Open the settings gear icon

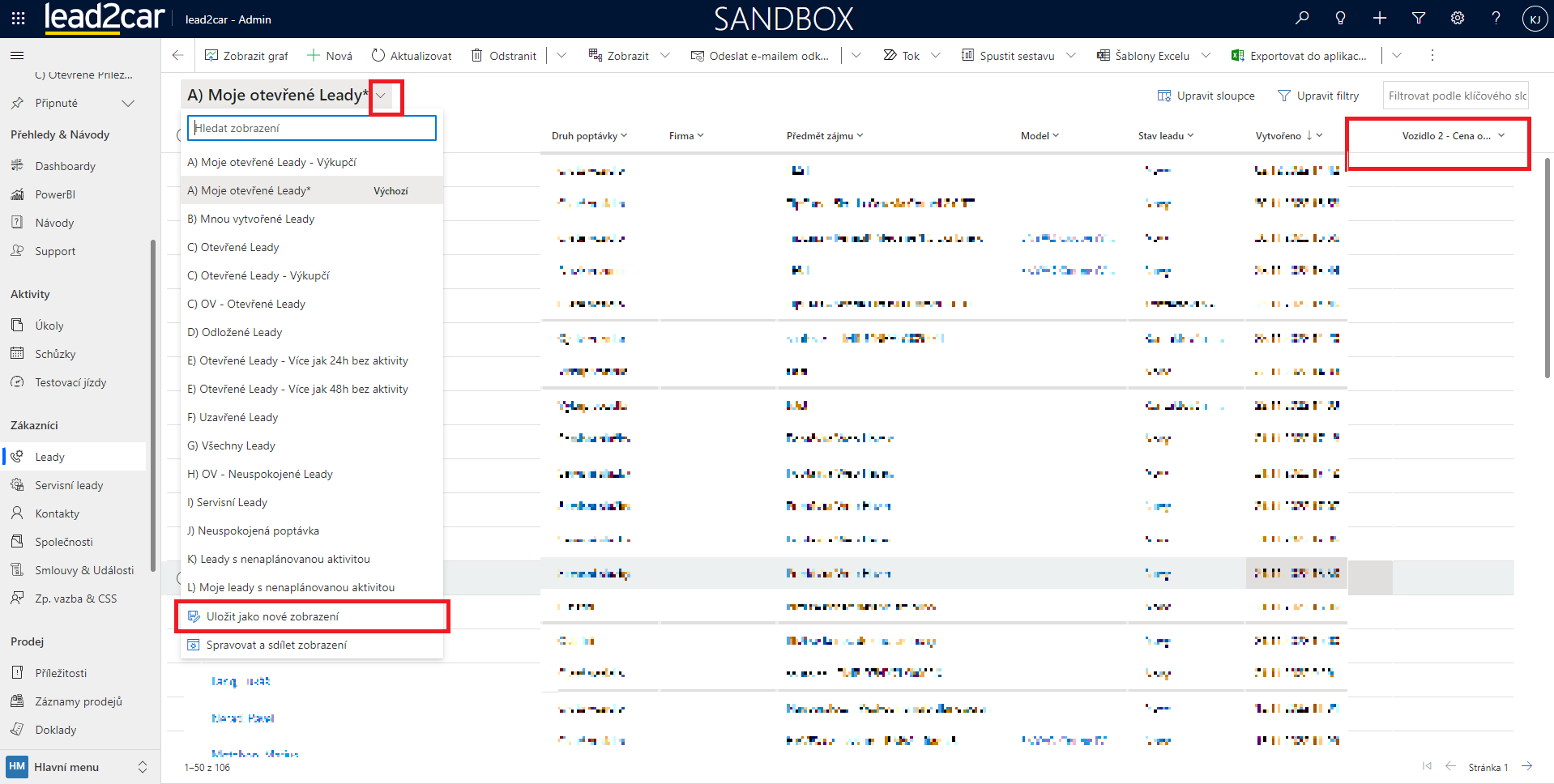[1458, 18]
